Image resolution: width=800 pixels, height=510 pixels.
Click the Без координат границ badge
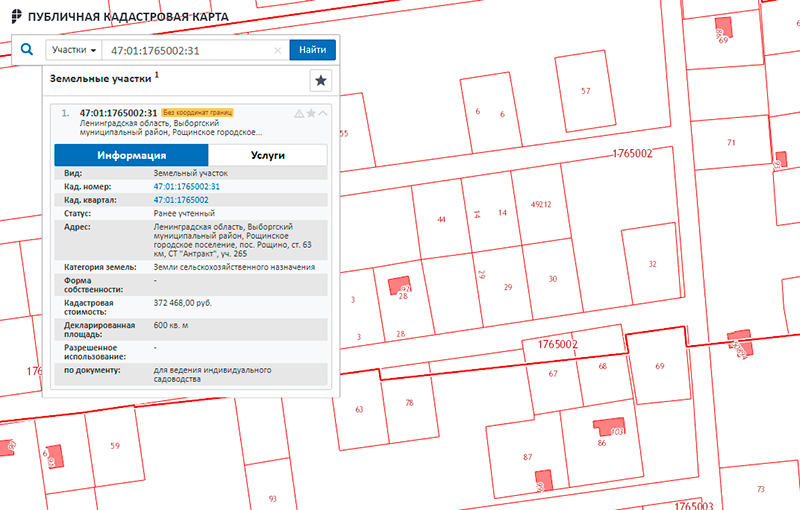pyautogui.click(x=197, y=113)
